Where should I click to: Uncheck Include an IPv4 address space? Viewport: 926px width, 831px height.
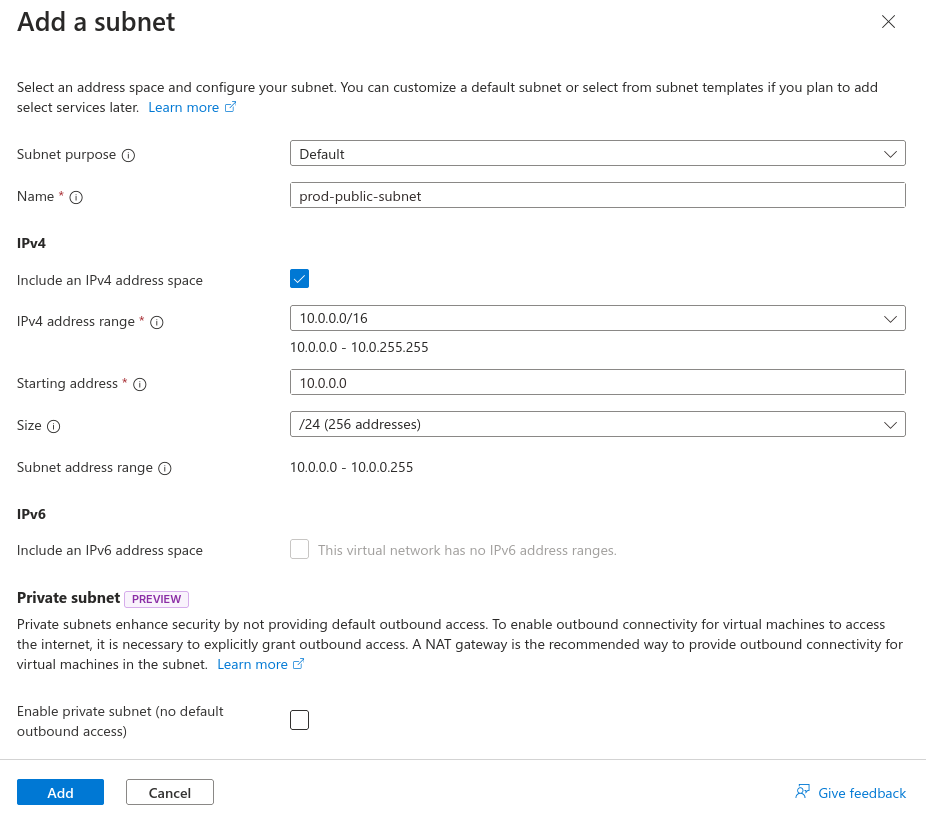coord(299,279)
